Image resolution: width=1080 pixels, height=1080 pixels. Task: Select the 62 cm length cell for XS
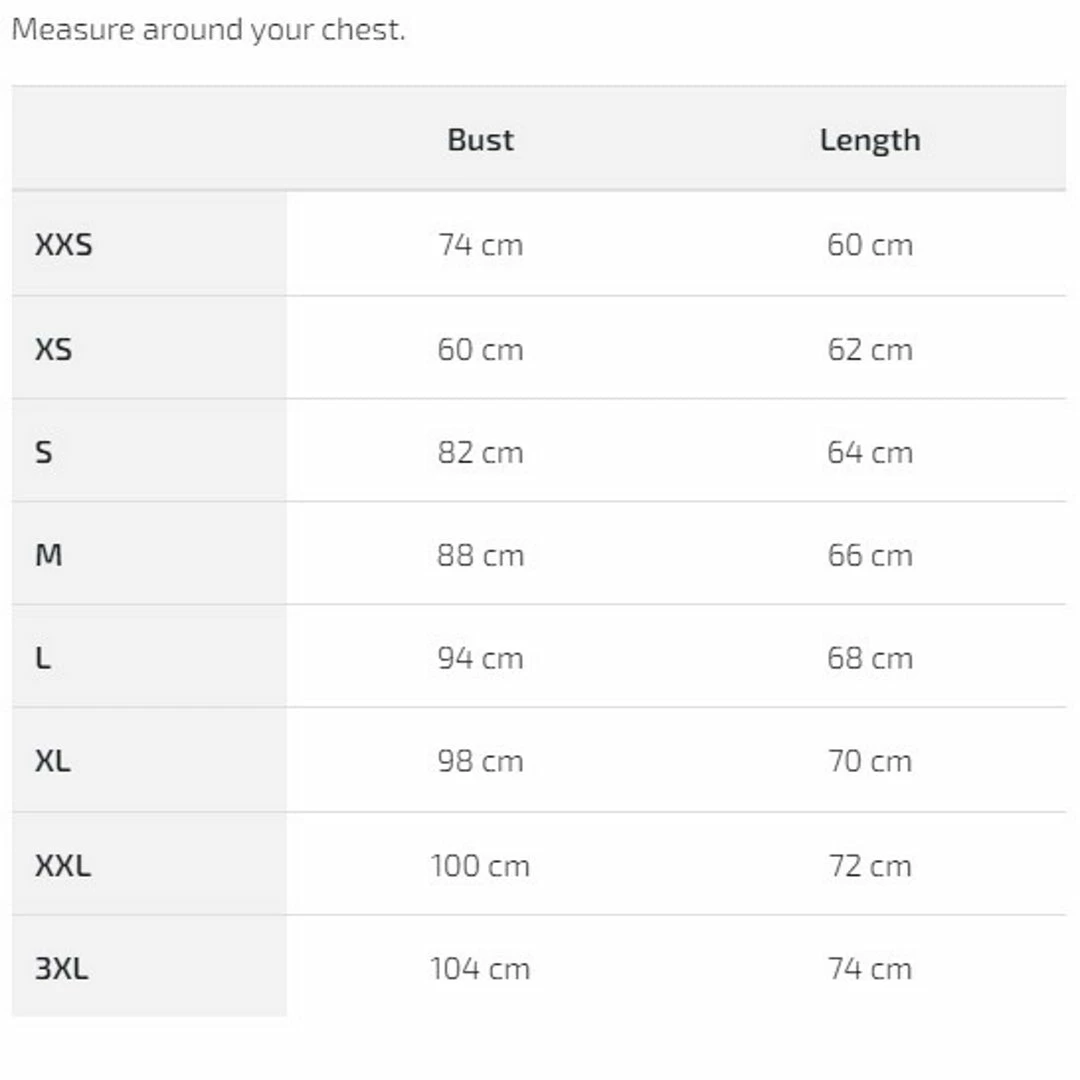tap(869, 349)
